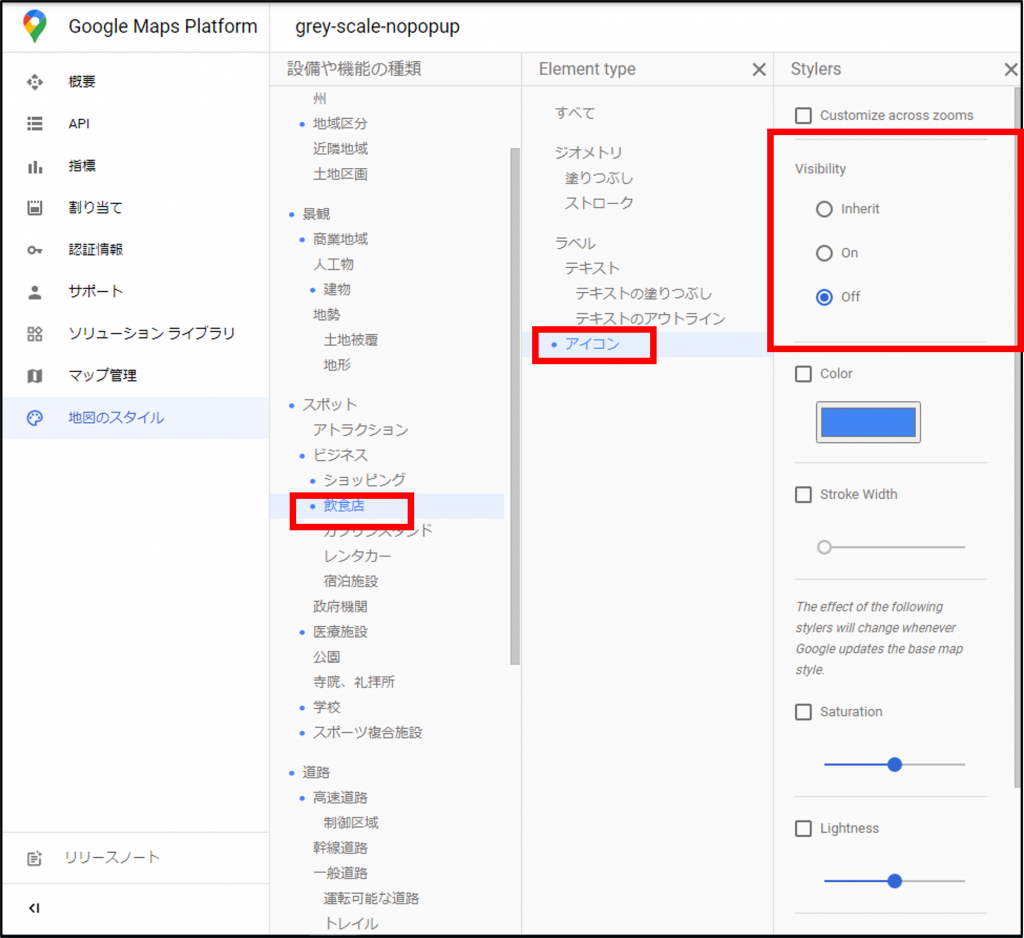Screen dimensions: 1024x938
Task: Click the Stroke Width slider handle
Action: tap(824, 547)
